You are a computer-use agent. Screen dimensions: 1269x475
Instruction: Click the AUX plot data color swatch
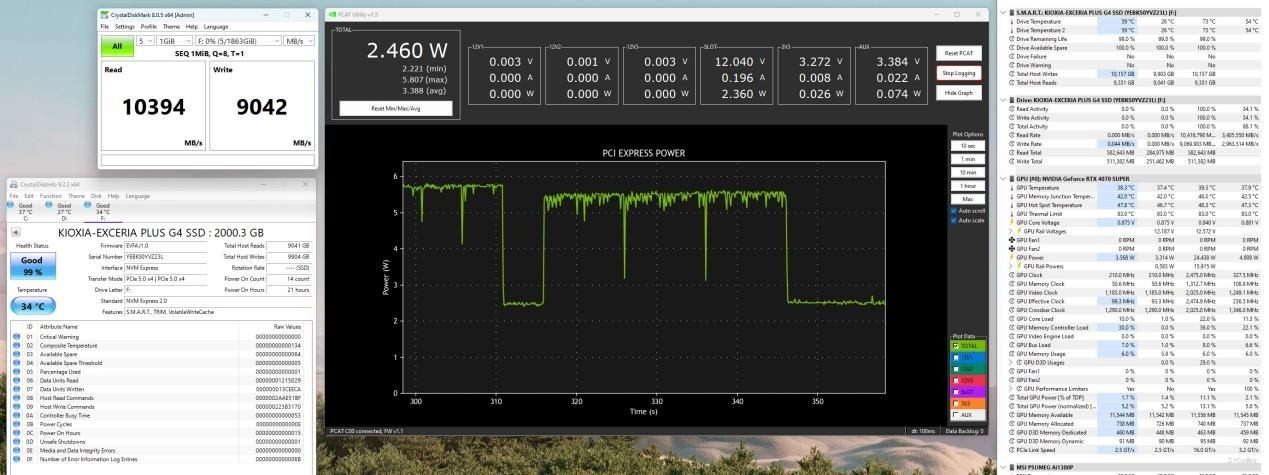955,414
